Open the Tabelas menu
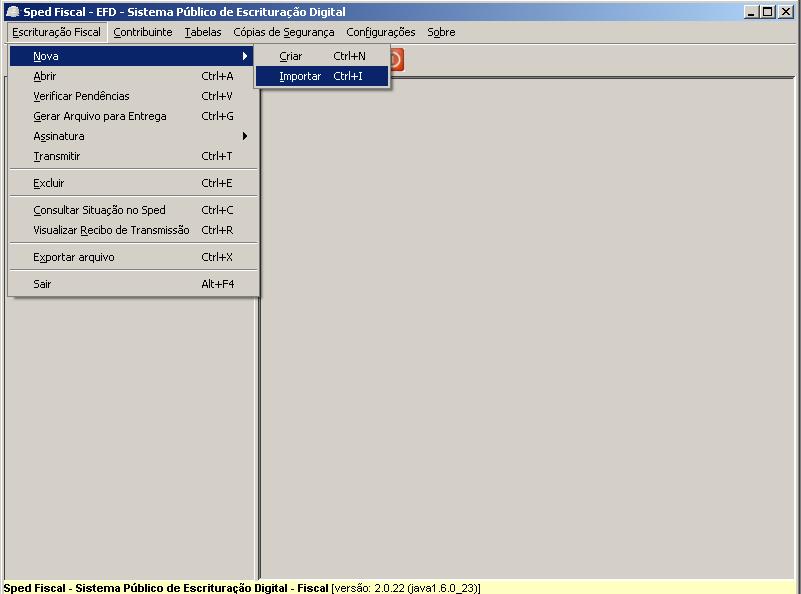This screenshot has width=801, height=594. point(203,32)
